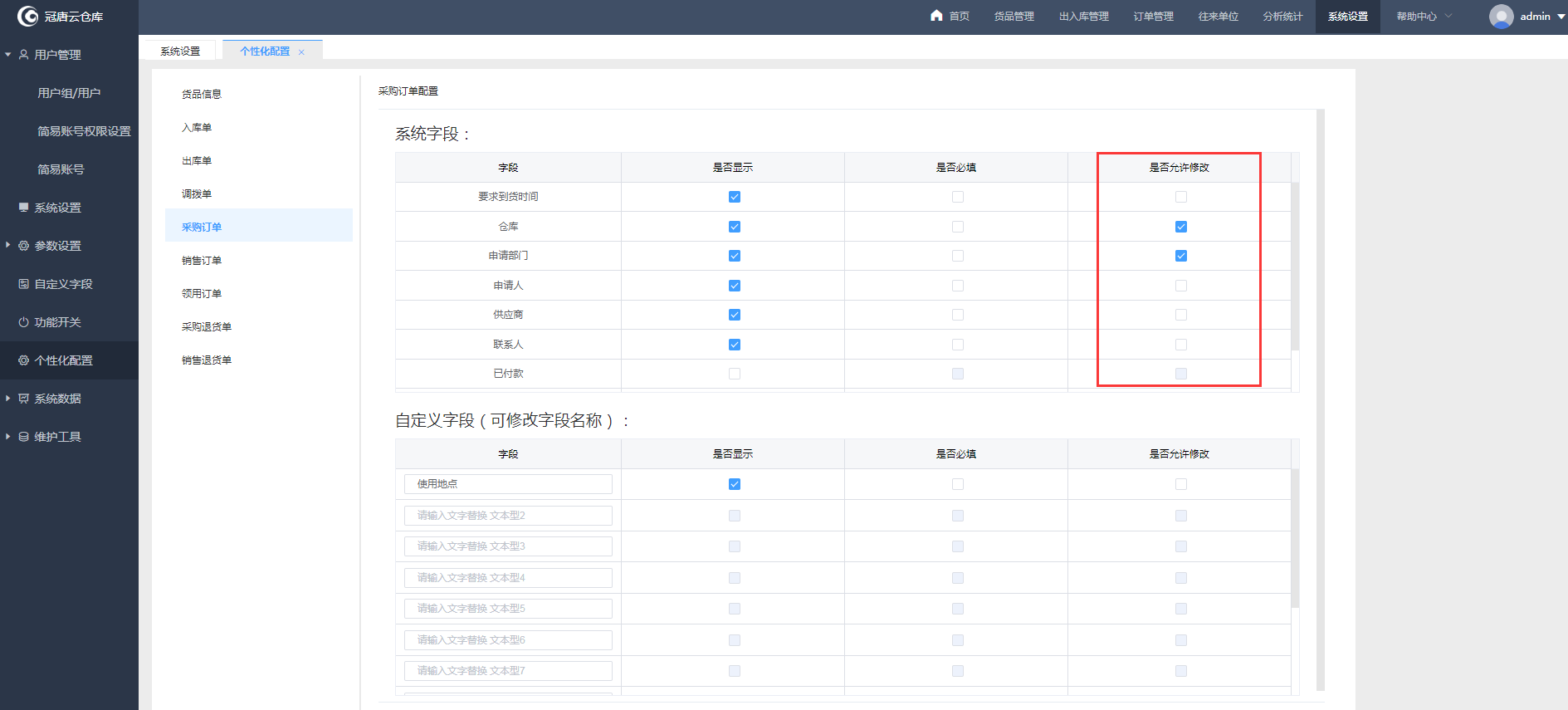This screenshot has width=1568, height=710.
Task: Select 入库单 configuration
Action: pos(259,127)
